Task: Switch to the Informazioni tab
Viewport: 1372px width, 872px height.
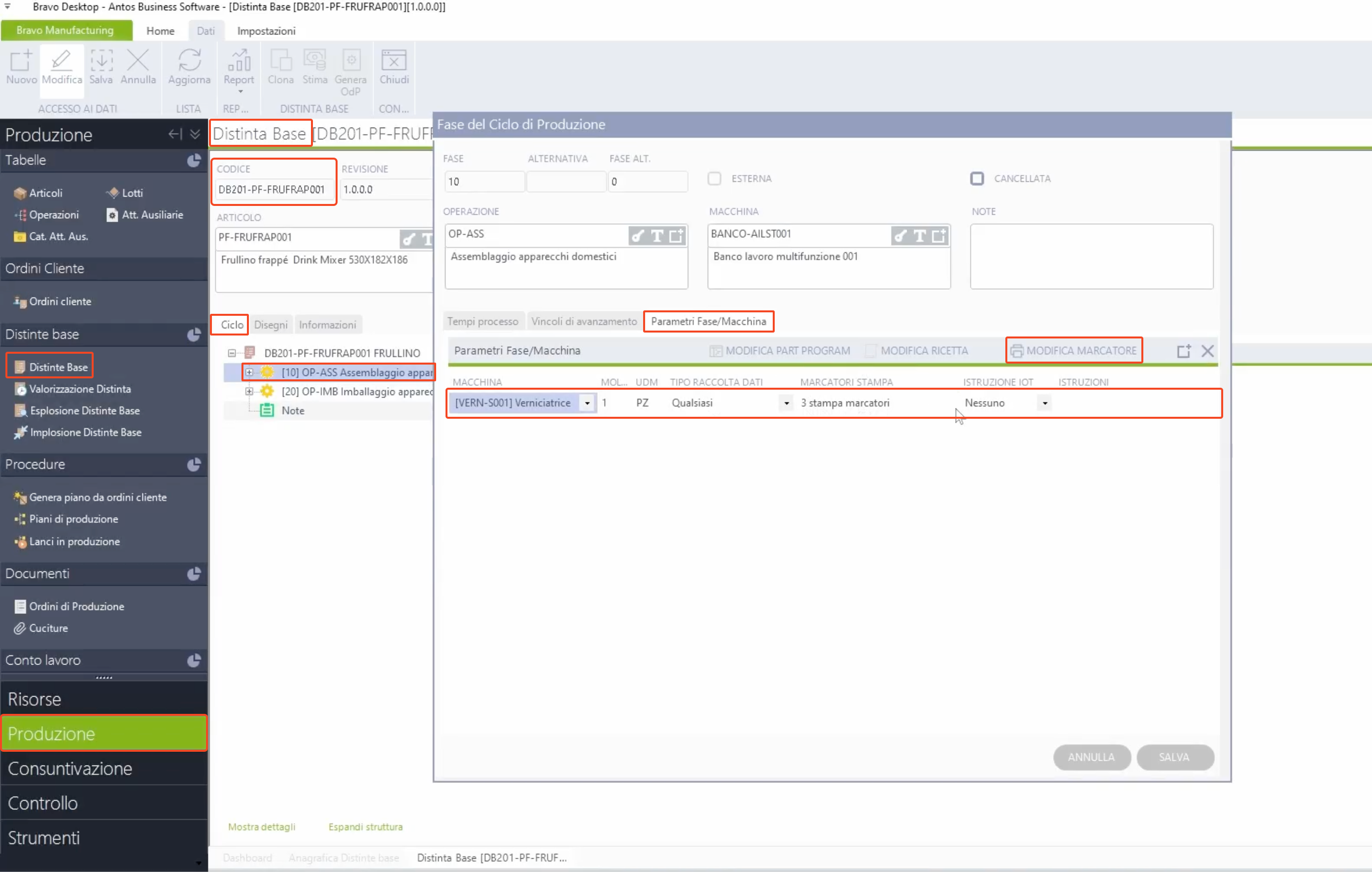Action: pyautogui.click(x=328, y=325)
